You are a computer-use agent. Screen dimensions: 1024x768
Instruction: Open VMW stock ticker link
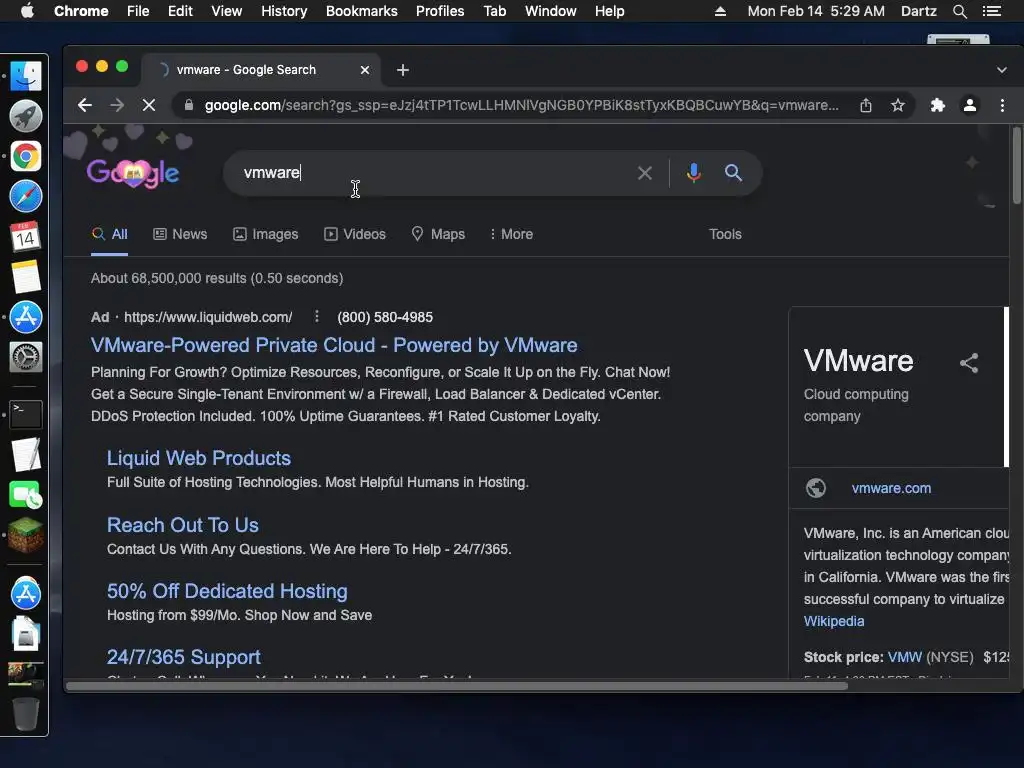(904, 657)
